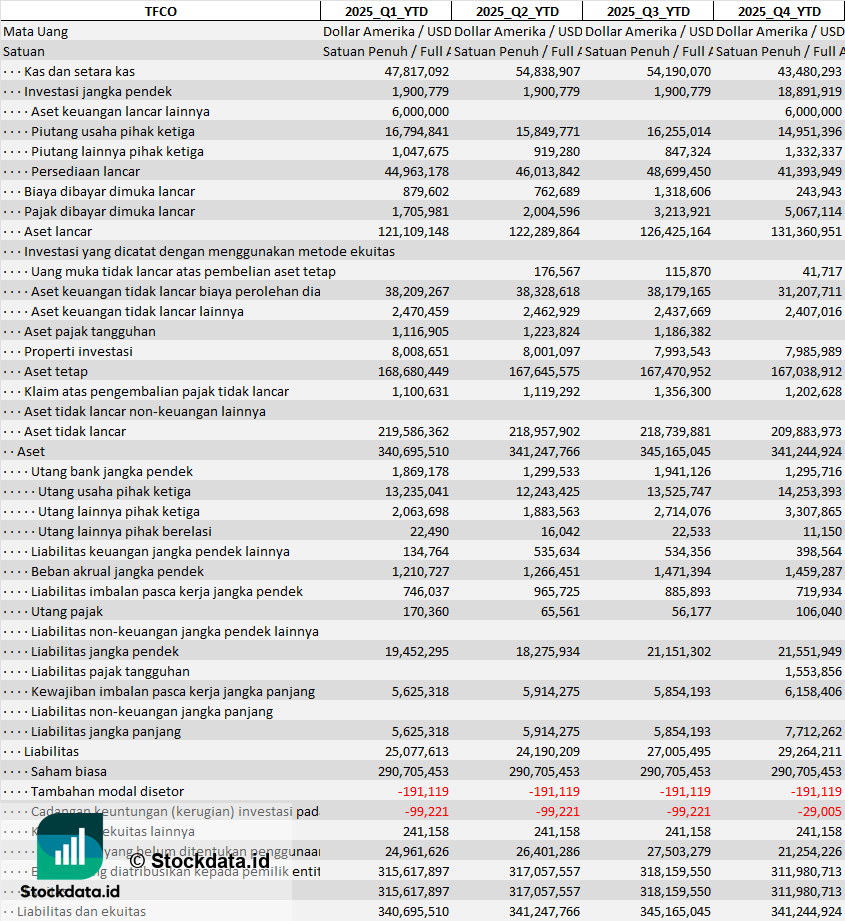Image resolution: width=845 pixels, height=921 pixels.
Task: Click the © Stockdata.id watermark text
Action: (199, 861)
